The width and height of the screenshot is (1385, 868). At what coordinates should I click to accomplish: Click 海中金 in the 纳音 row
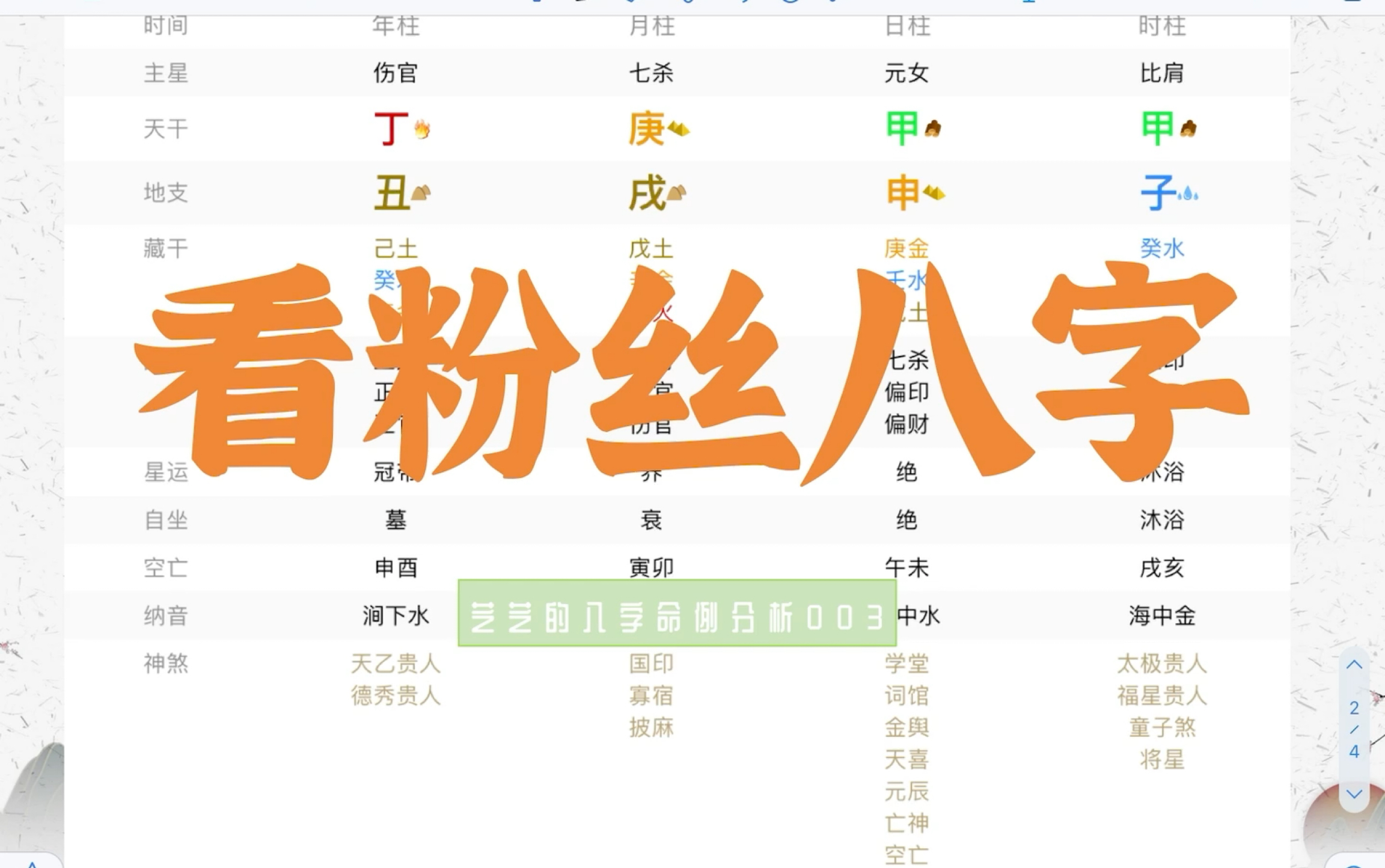[1162, 616]
